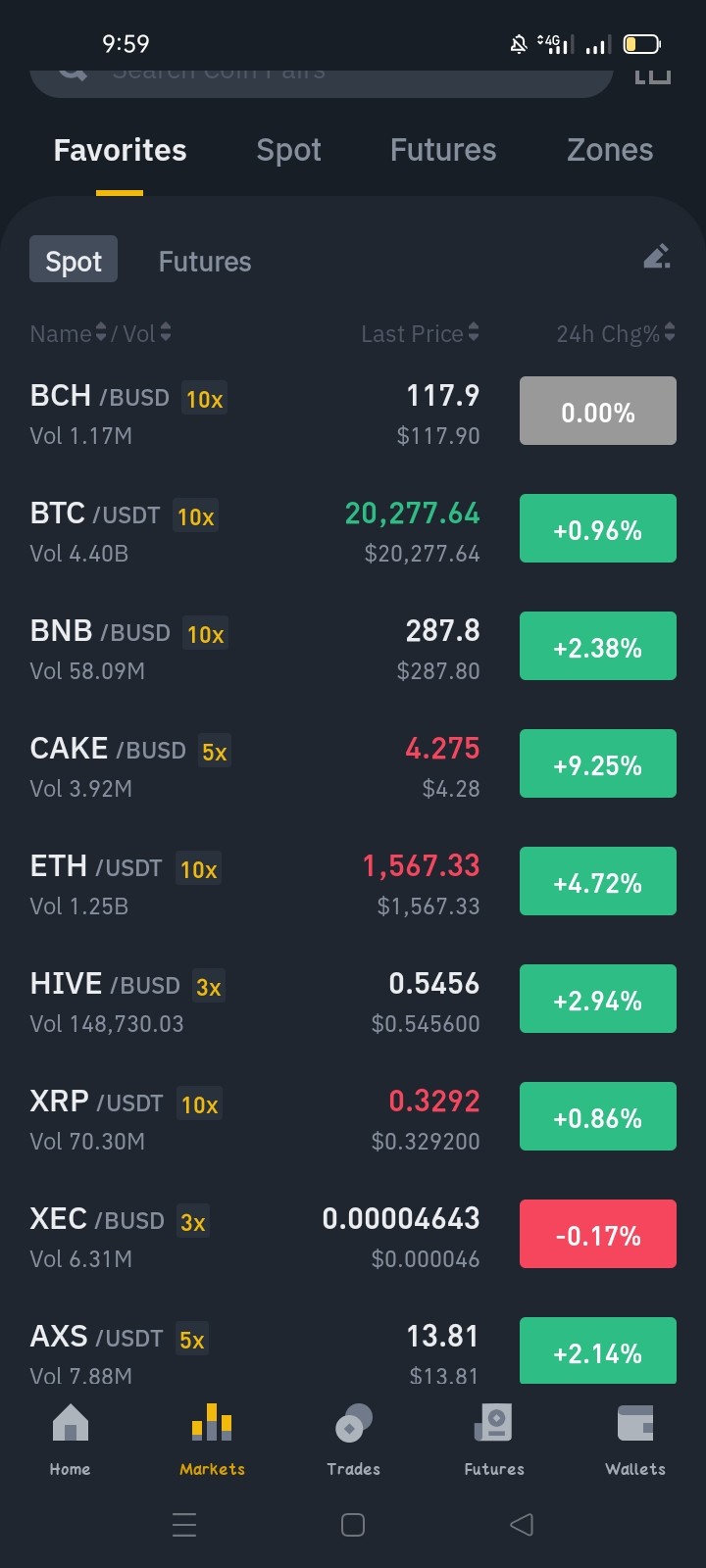This screenshot has height=1568, width=706.
Task: Open the Futures icon in bottom navigation
Action: tap(494, 1423)
